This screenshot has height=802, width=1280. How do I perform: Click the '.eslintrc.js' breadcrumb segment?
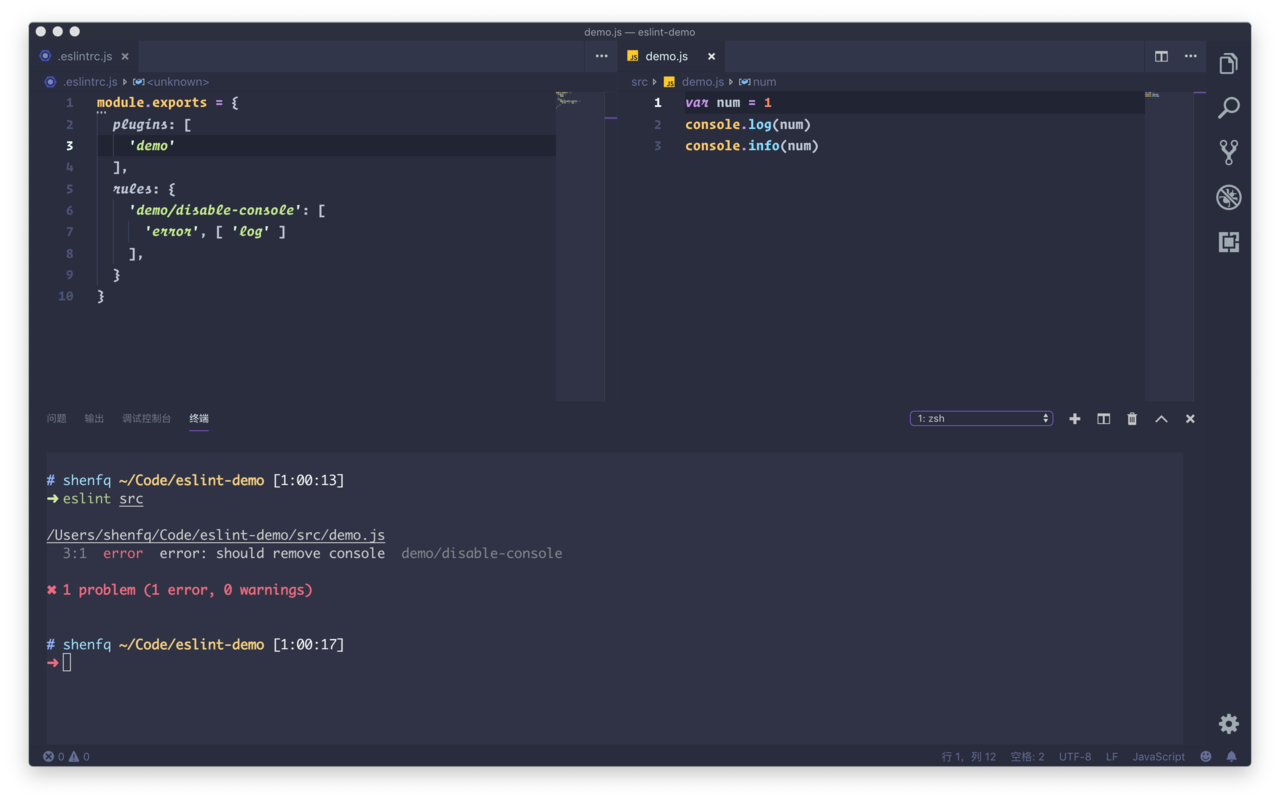(90, 82)
